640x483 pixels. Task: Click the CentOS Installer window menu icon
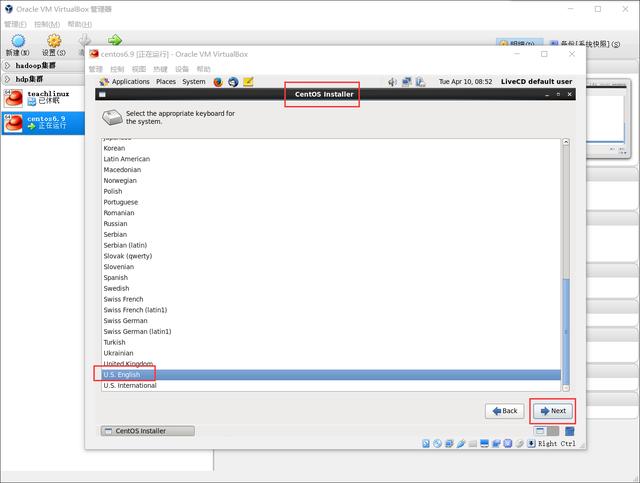102,94
